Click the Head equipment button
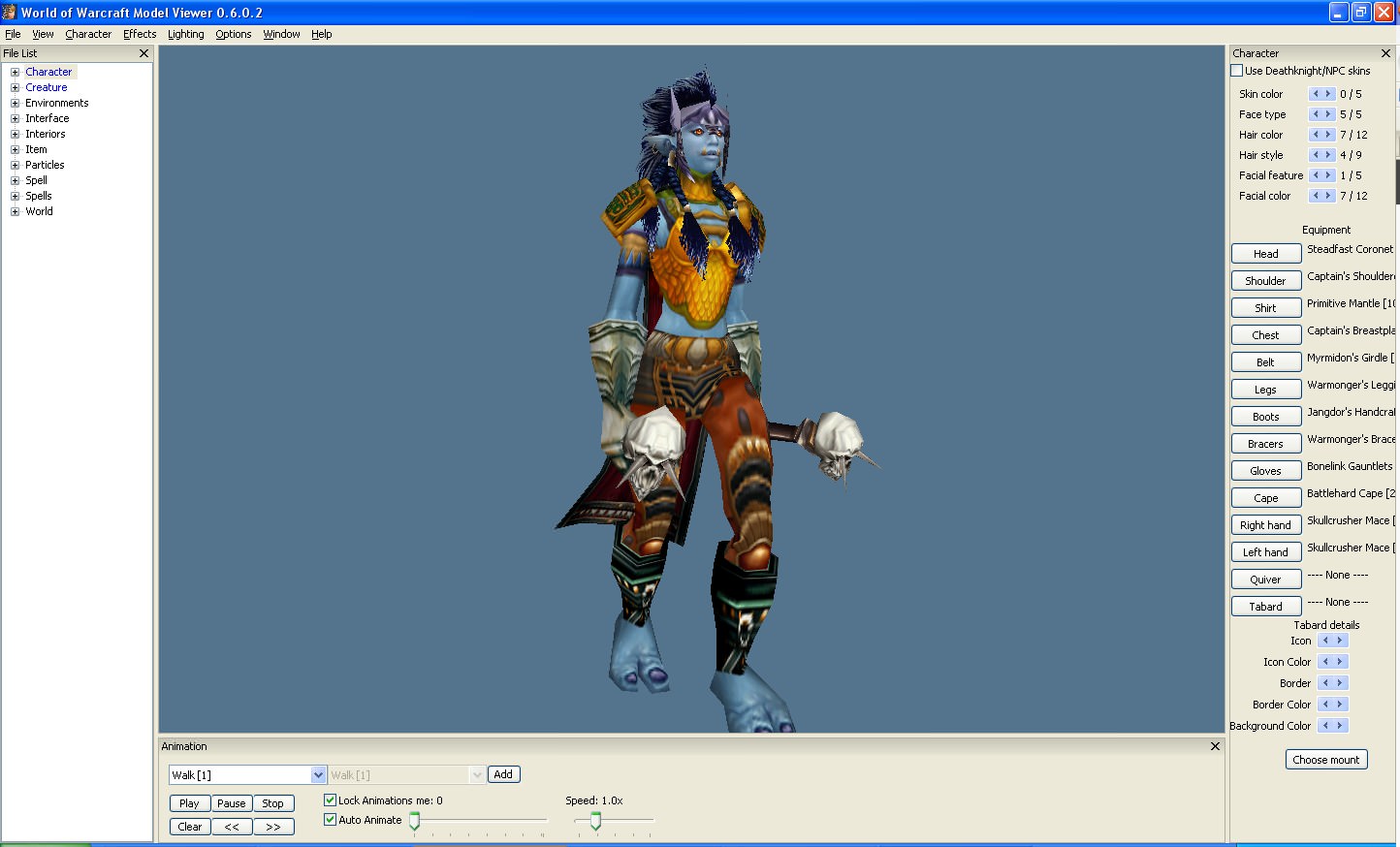The image size is (1400, 847). (x=1266, y=254)
